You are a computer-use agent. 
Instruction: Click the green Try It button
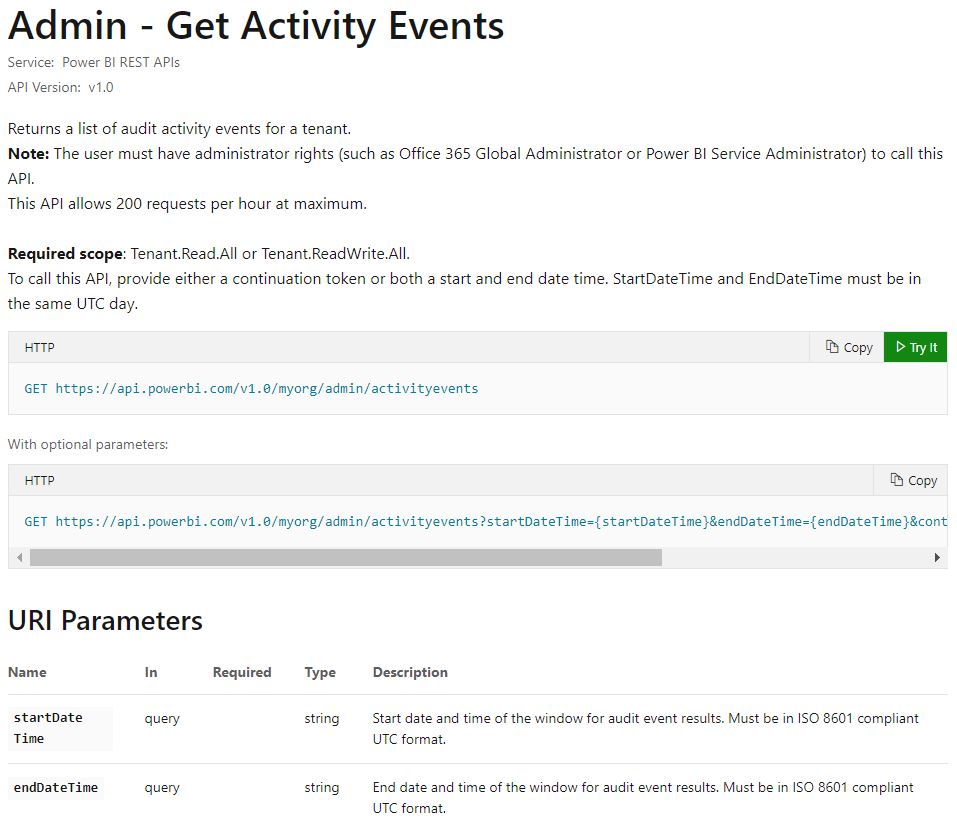916,347
